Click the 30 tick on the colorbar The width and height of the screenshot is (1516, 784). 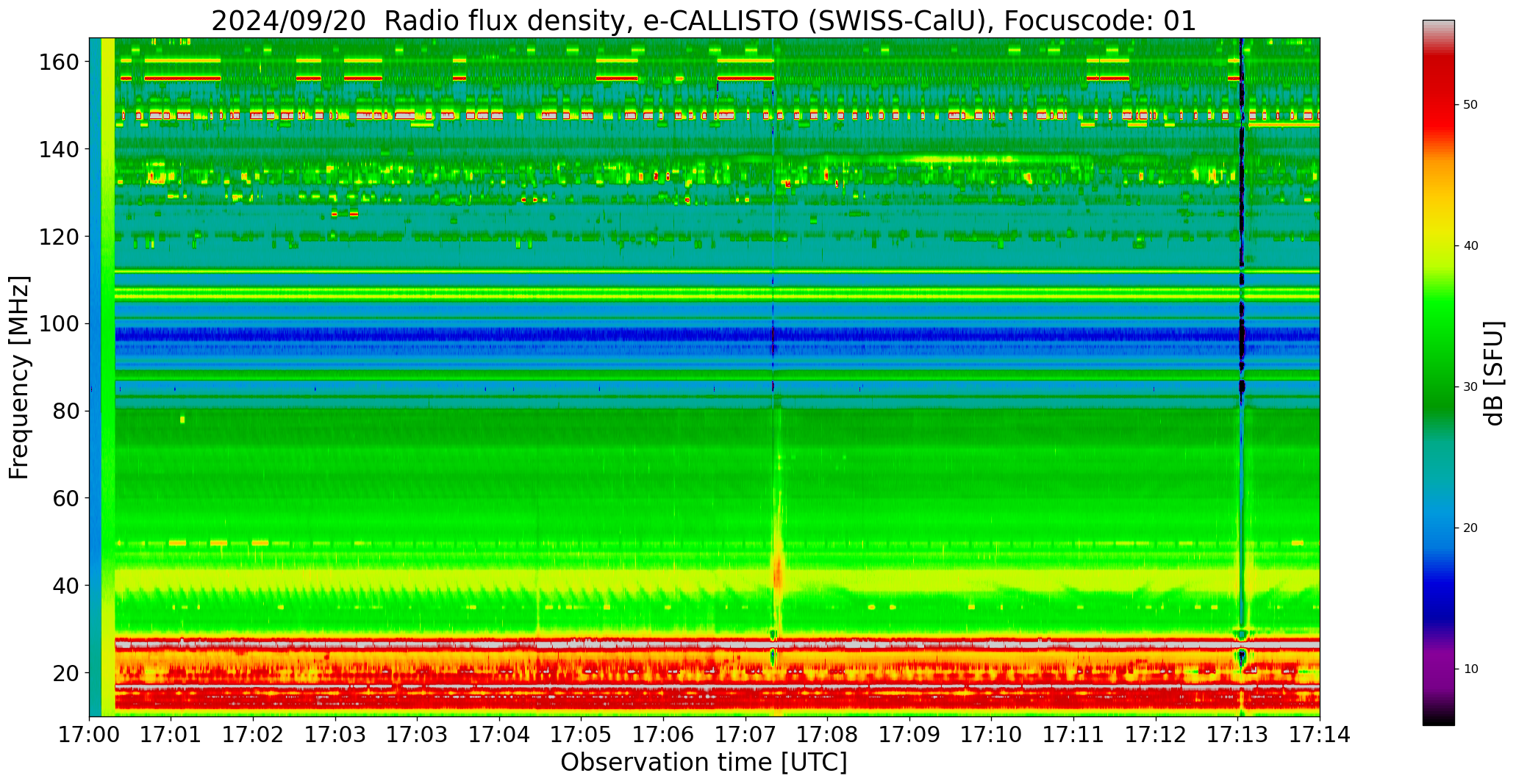pos(1470,387)
